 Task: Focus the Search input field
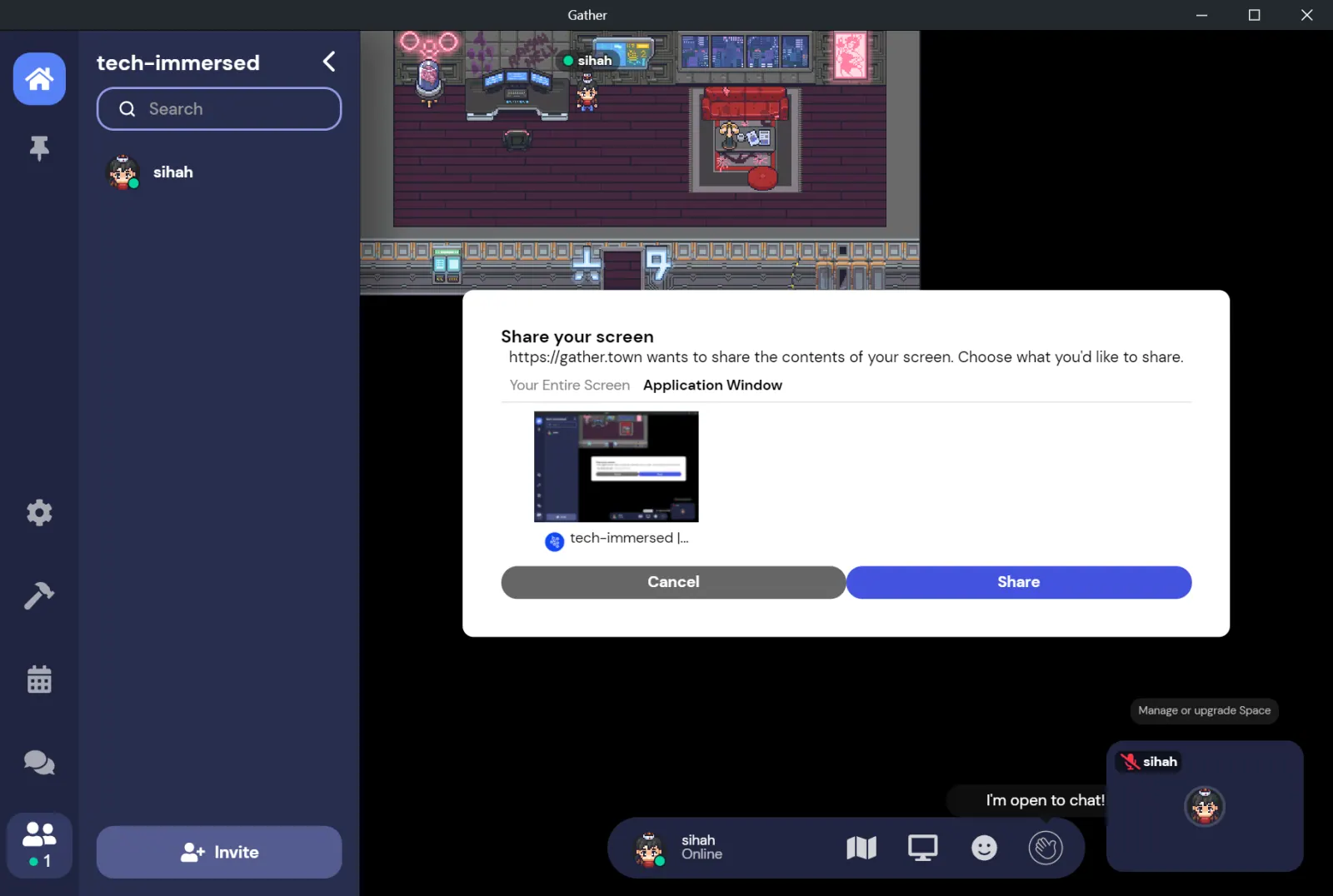click(219, 109)
